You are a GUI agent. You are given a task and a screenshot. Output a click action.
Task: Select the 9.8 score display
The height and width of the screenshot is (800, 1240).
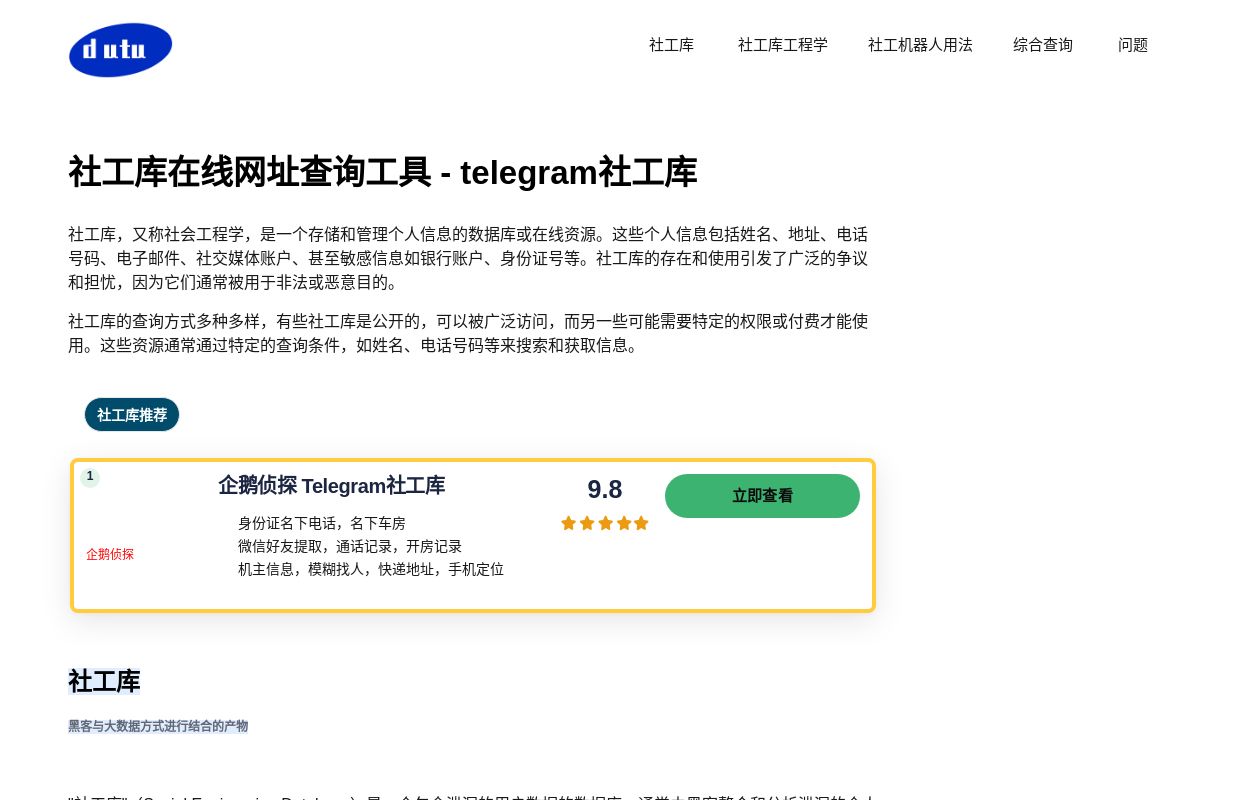pos(605,489)
